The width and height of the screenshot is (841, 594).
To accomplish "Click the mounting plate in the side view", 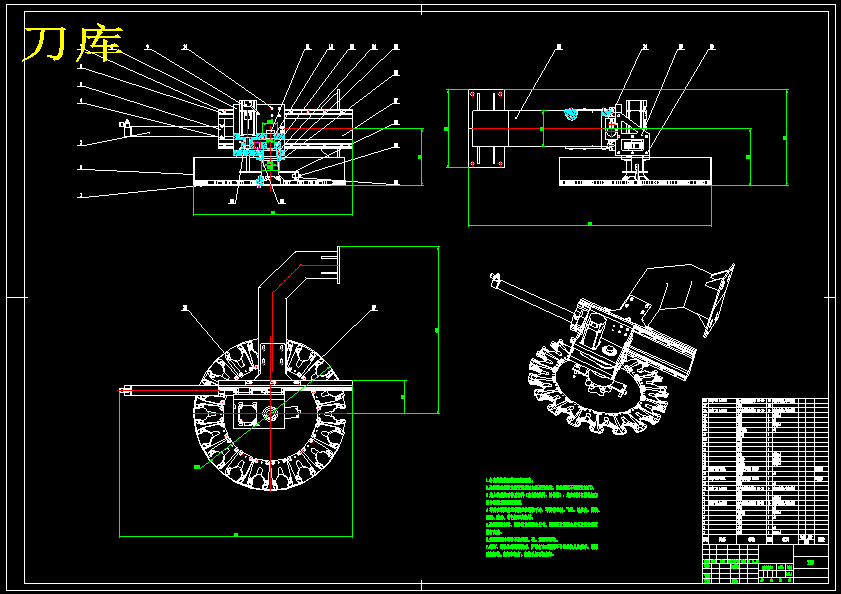I will coord(487,128).
